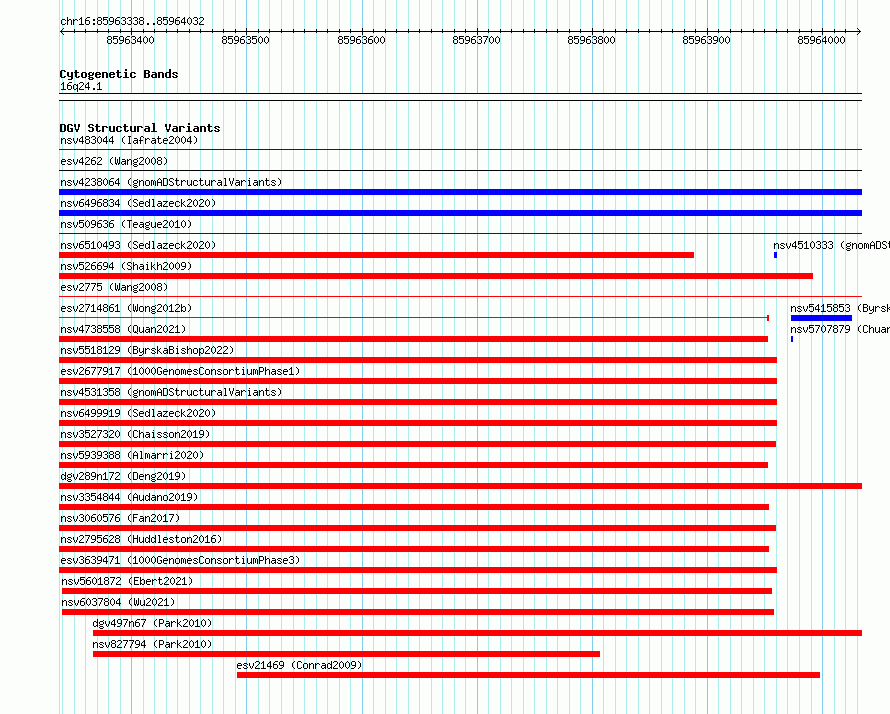Click nsv3060576 (Fan2017) label

coord(120,518)
